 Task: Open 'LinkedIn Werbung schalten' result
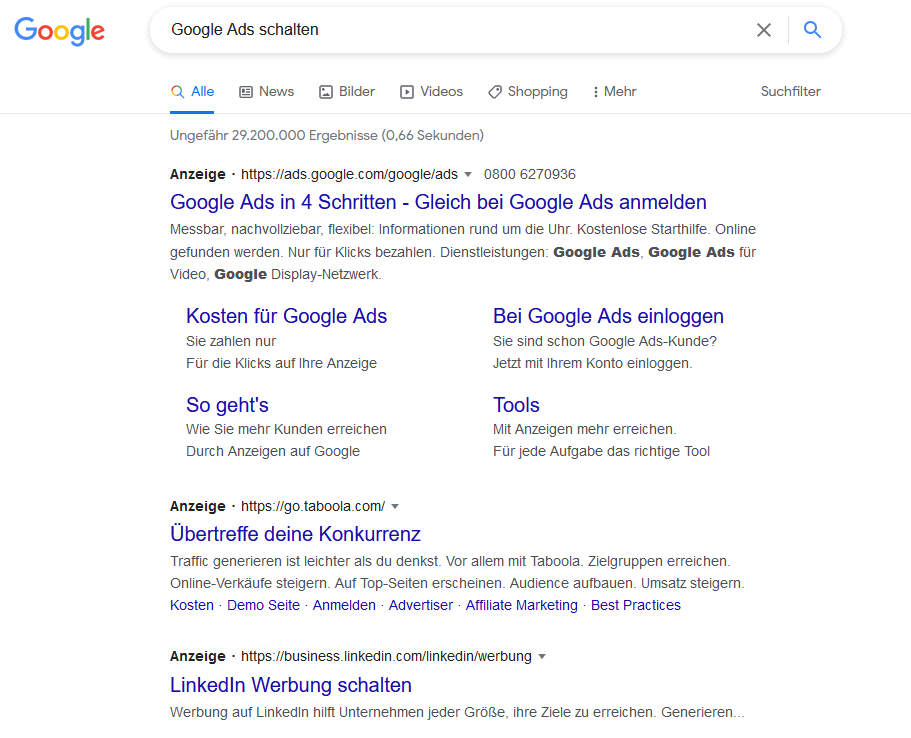tap(291, 685)
